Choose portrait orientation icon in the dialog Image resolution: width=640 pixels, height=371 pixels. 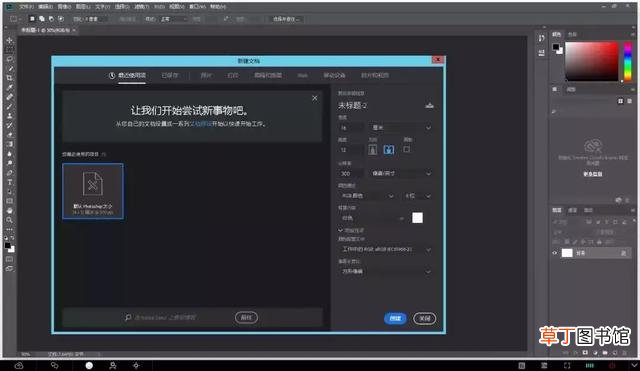pos(373,150)
